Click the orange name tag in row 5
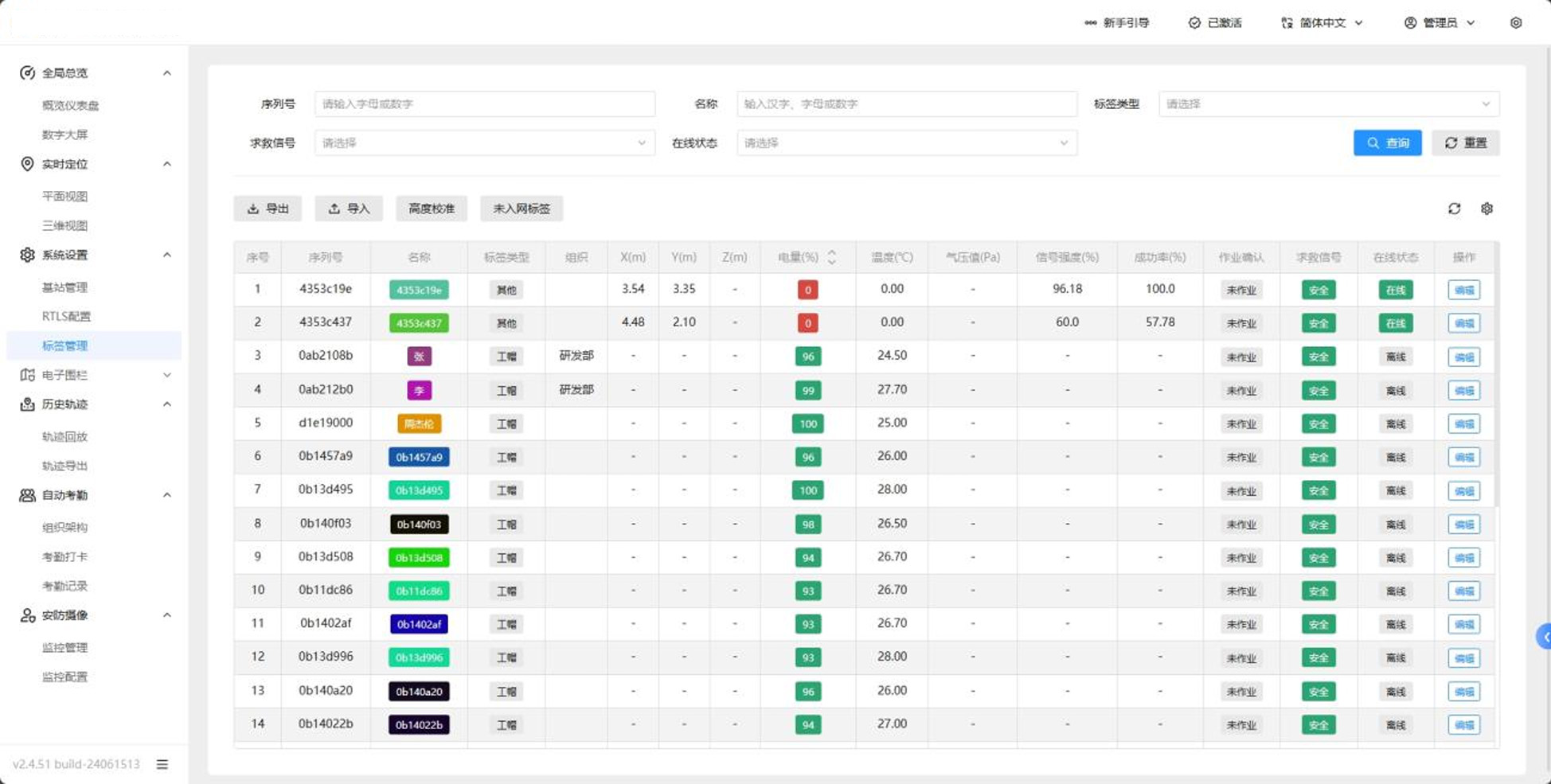Image resolution: width=1551 pixels, height=784 pixels. click(419, 423)
